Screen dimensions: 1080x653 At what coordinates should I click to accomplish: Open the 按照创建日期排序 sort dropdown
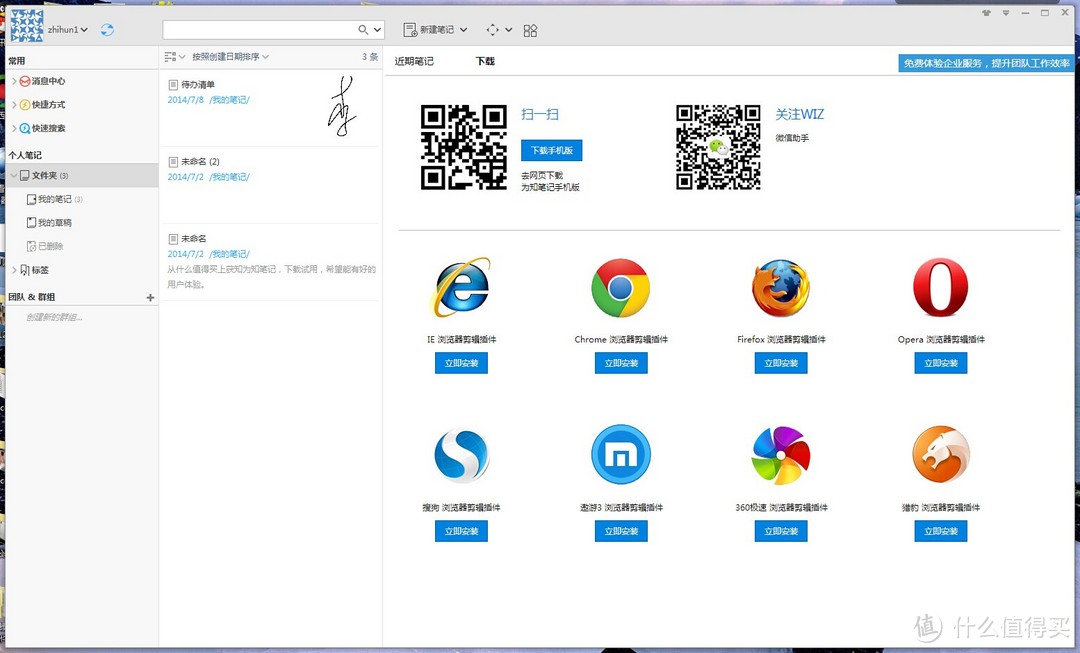tap(230, 56)
